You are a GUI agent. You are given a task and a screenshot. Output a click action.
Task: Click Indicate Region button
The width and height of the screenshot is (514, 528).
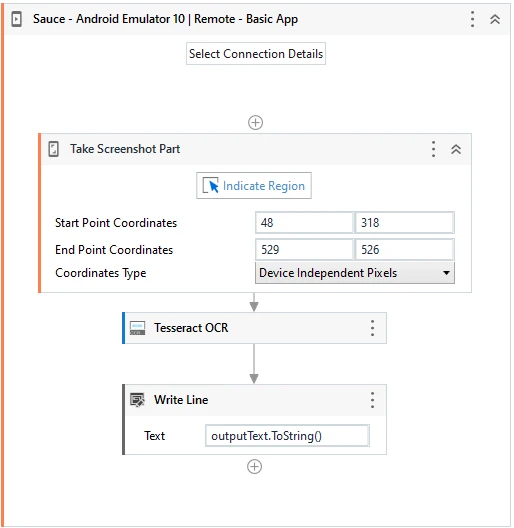254,186
